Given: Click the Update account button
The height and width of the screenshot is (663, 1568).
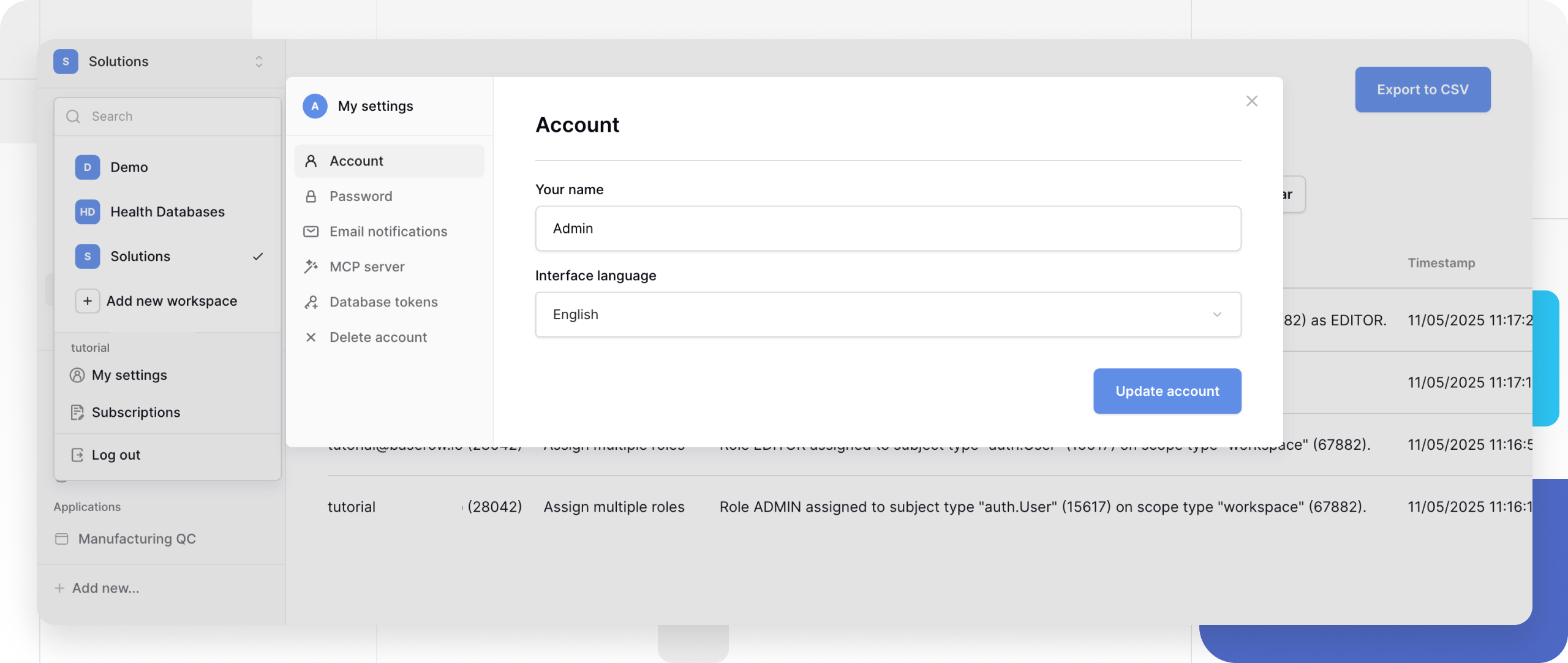Looking at the screenshot, I should click(1167, 391).
